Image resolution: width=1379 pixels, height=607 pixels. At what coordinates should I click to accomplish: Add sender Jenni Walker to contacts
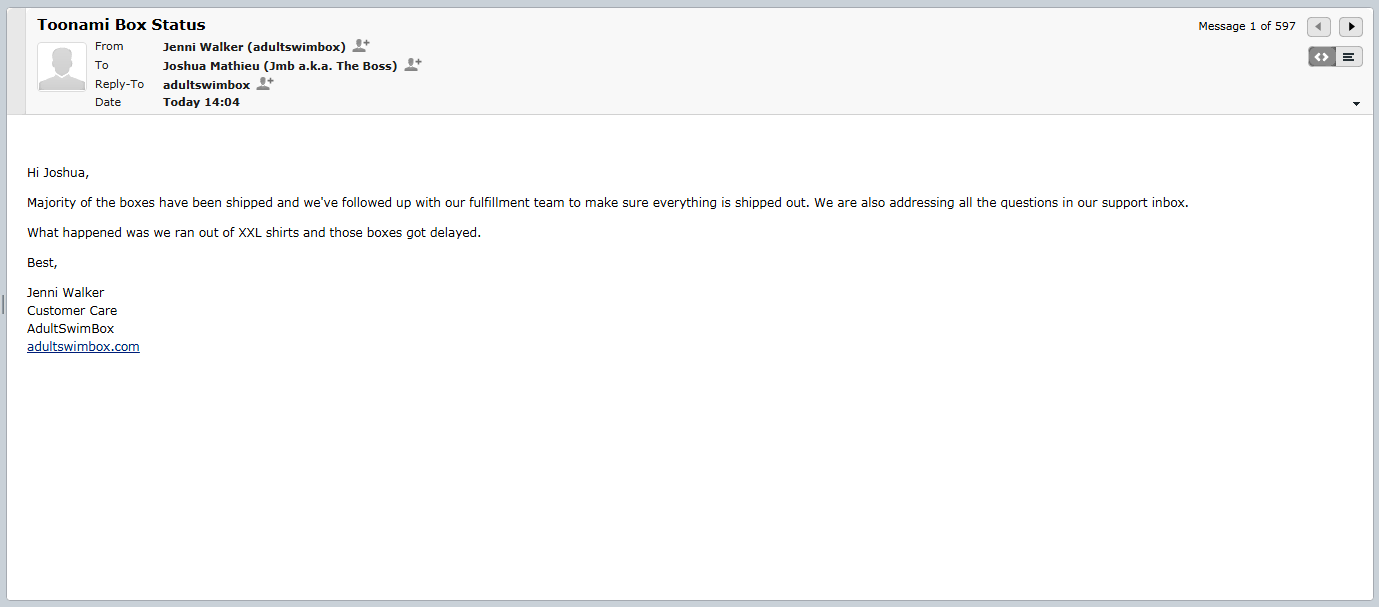(x=361, y=46)
